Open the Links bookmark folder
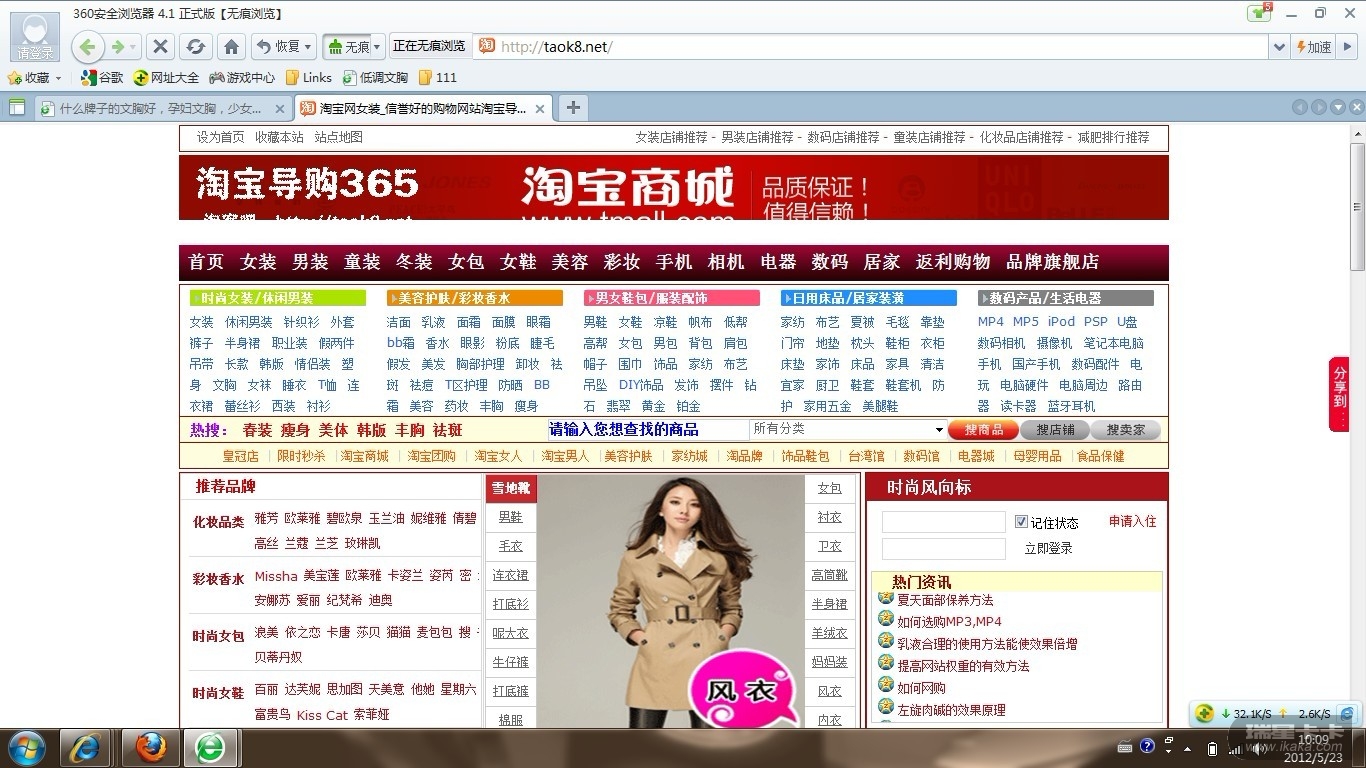 point(309,77)
